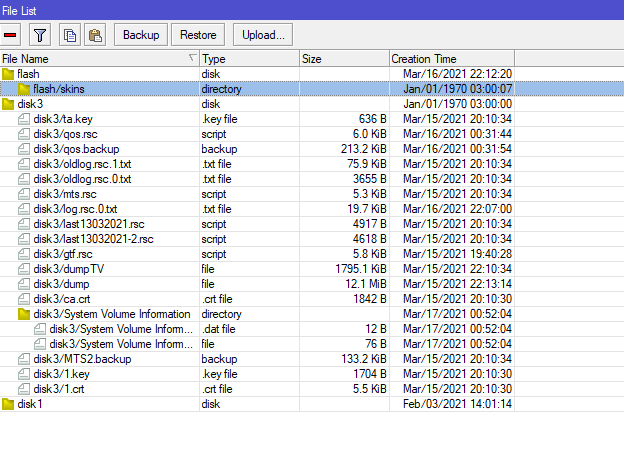This screenshot has width=624, height=468.
Task: Sort by Size column header
Action: pos(344,59)
